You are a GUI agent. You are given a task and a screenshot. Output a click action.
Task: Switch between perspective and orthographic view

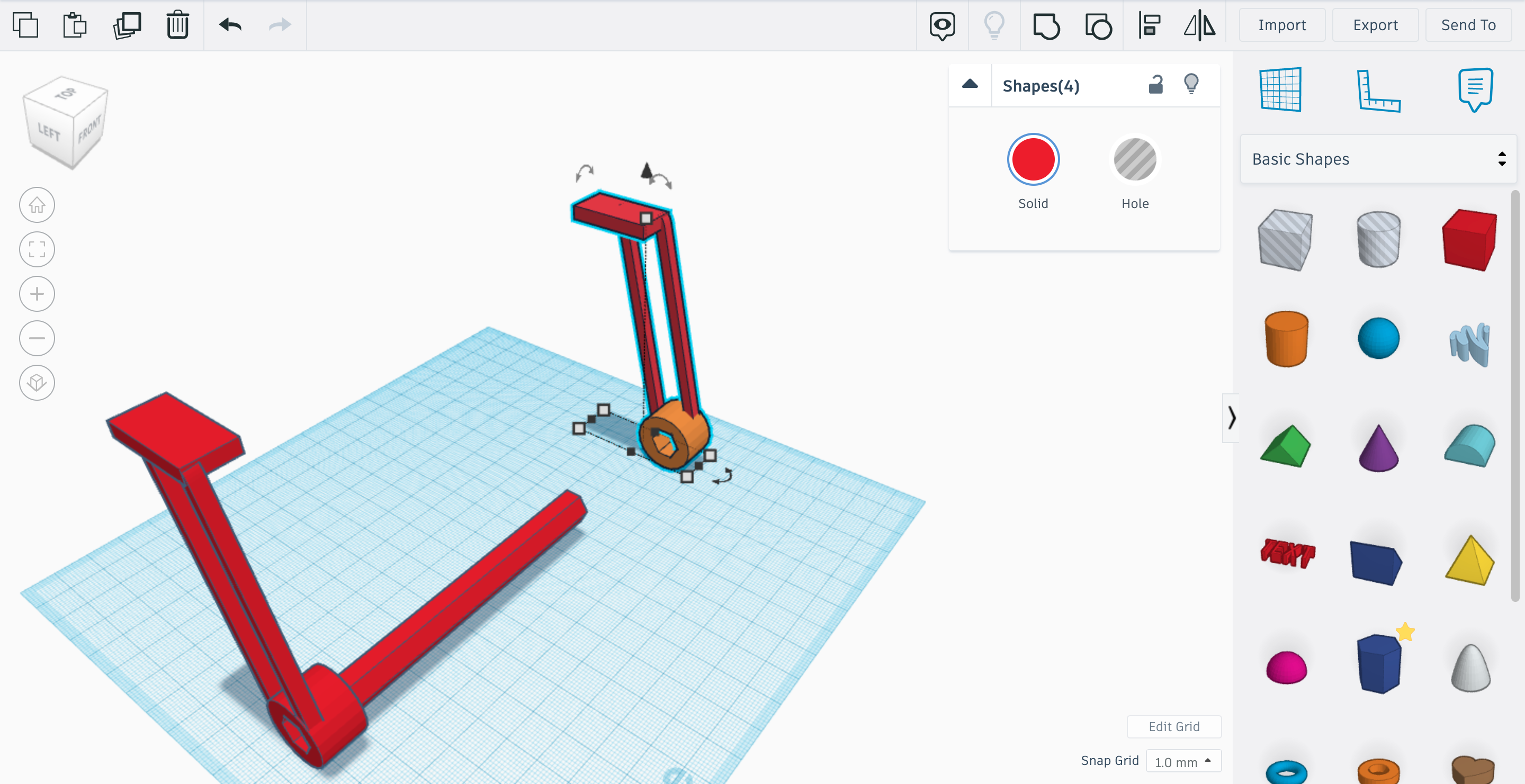pos(37,383)
